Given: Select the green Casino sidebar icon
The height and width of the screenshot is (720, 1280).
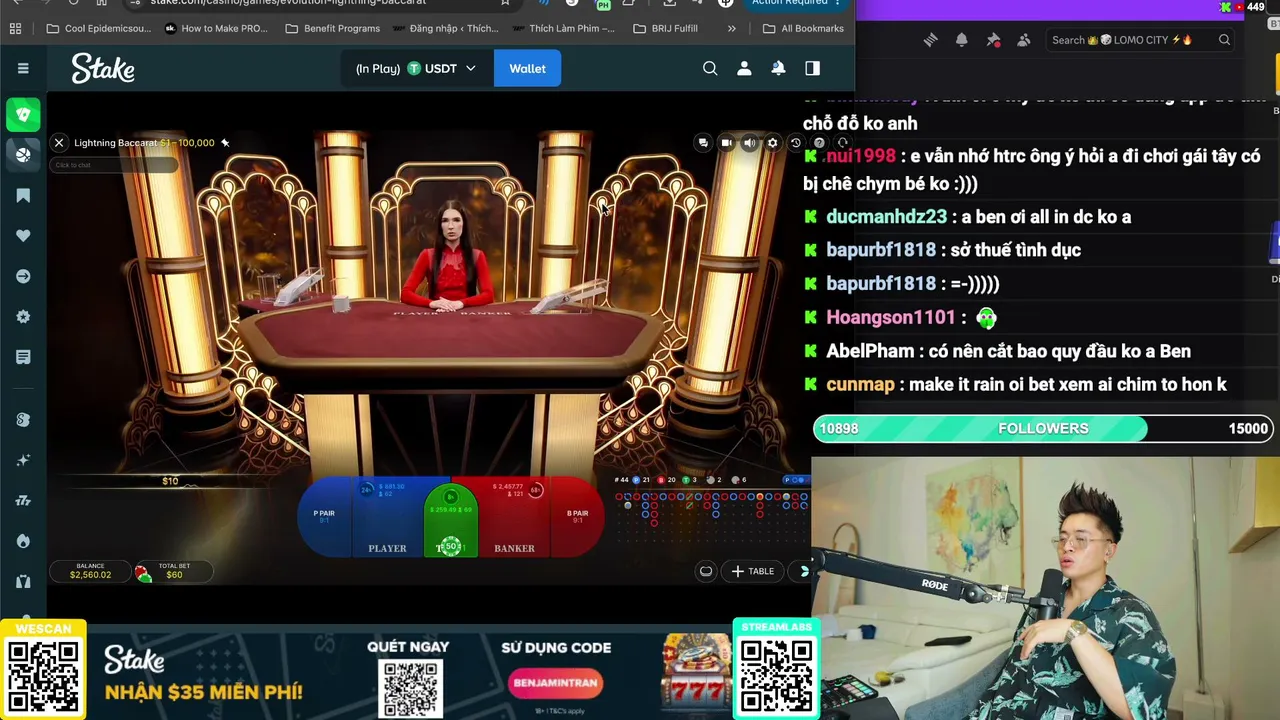Looking at the screenshot, I should point(23,114).
